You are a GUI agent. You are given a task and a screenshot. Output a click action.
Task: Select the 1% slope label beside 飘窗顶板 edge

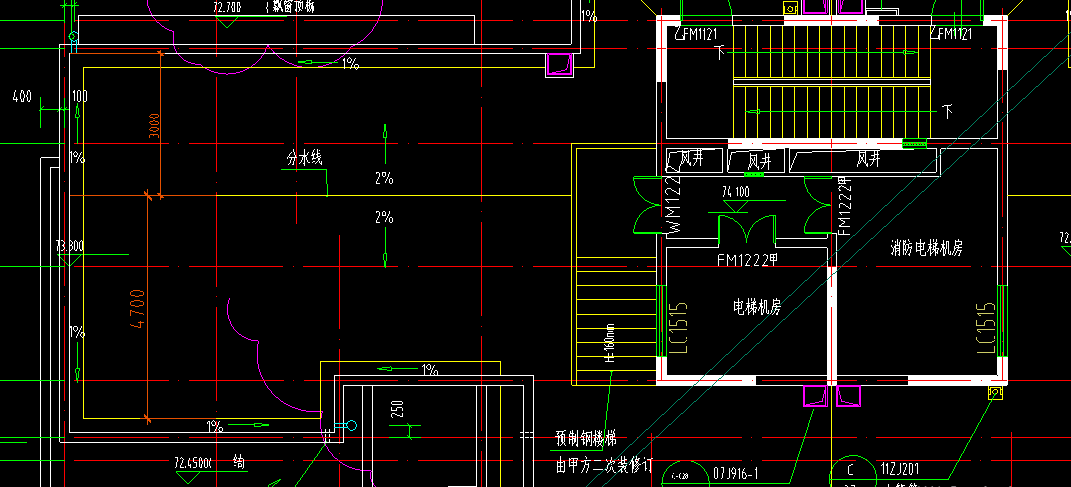pyautogui.click(x=589, y=16)
